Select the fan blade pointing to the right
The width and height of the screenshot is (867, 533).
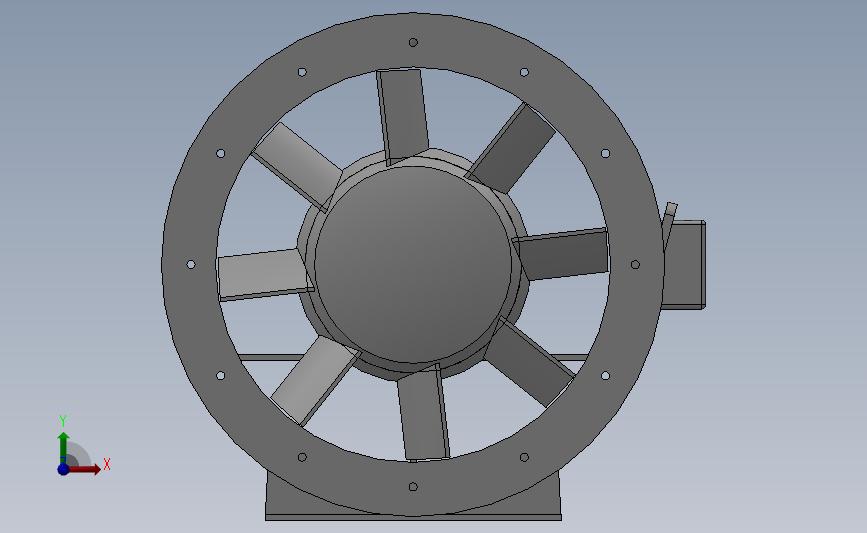[562, 254]
